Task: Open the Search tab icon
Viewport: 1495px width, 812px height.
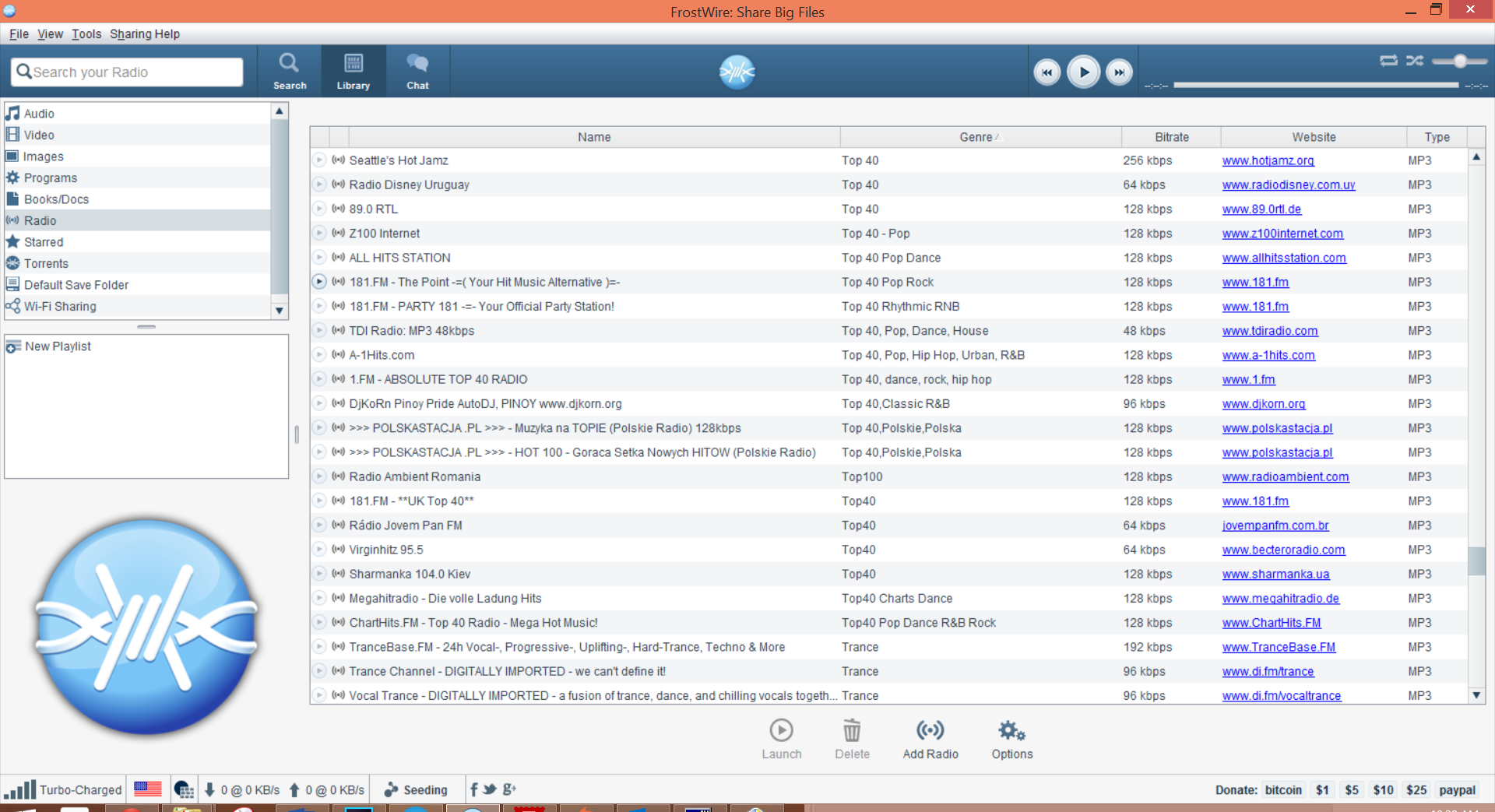Action: pos(290,71)
